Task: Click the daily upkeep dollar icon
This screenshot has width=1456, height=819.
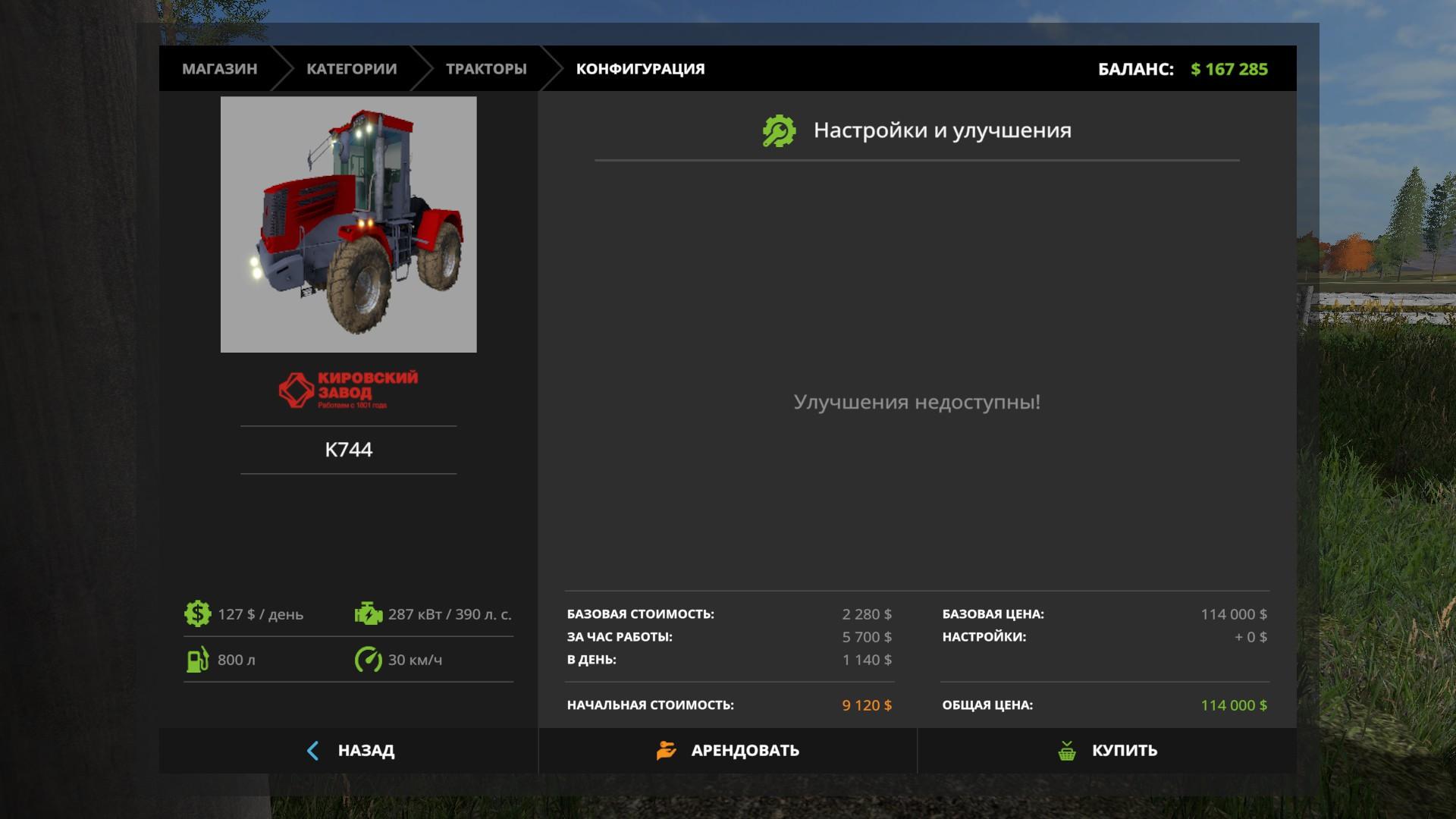Action: pos(197,613)
